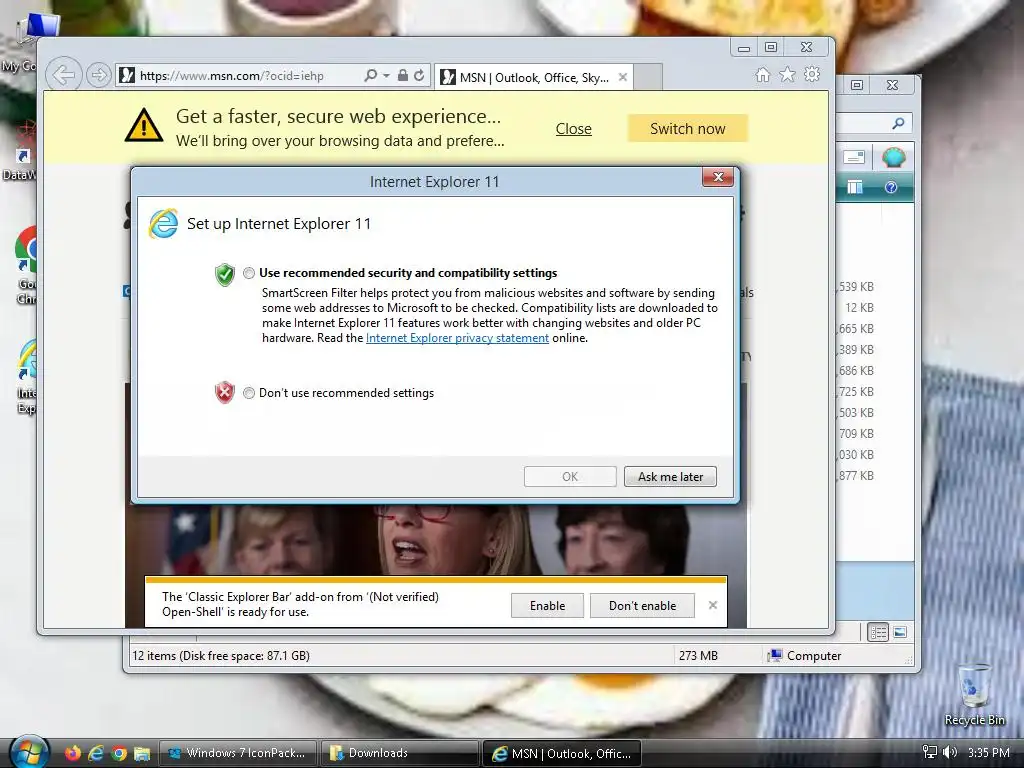Open the network tray icon
Viewport: 1024px width, 768px height.
click(x=929, y=752)
